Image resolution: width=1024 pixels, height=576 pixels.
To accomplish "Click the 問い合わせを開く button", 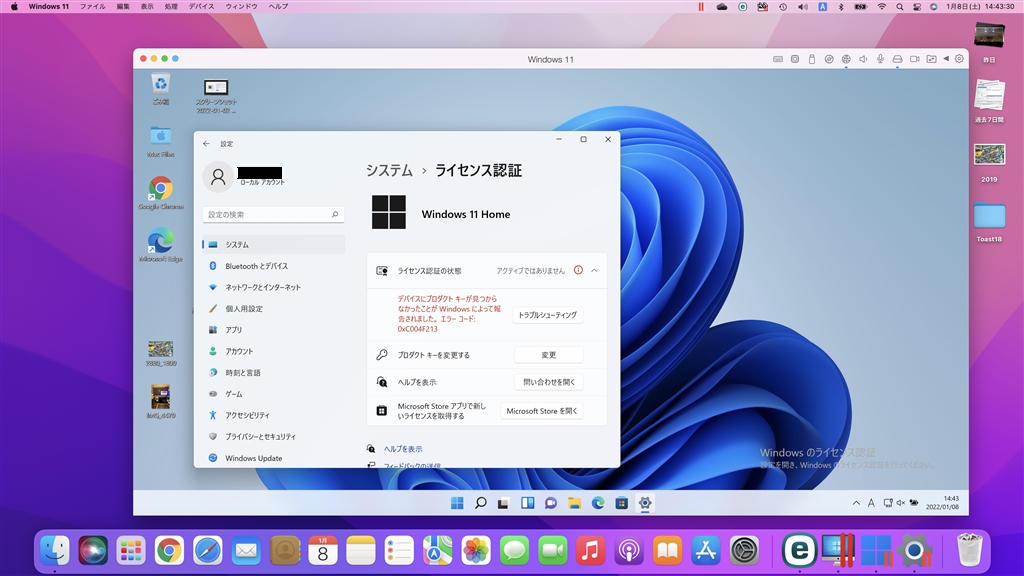I will pyautogui.click(x=549, y=382).
